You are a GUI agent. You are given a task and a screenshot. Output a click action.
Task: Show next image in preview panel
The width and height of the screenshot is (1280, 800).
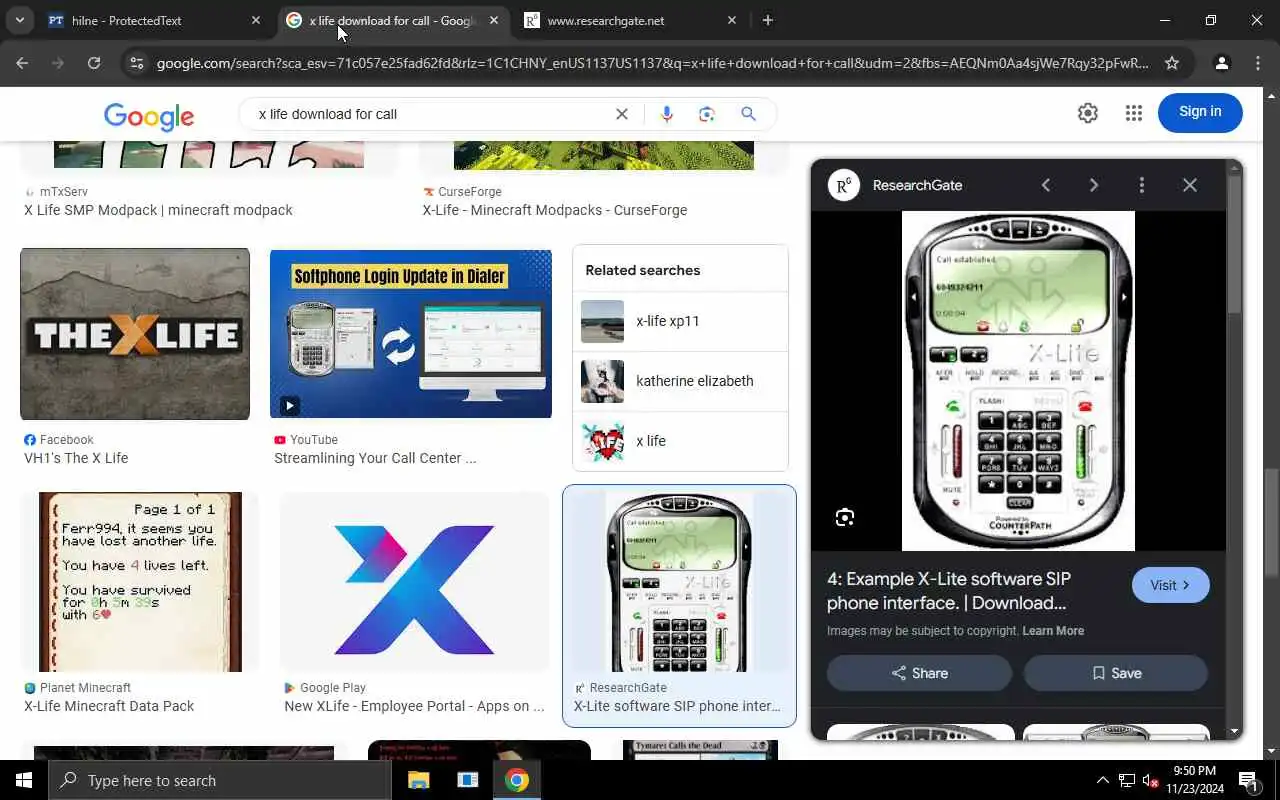coord(1093,185)
